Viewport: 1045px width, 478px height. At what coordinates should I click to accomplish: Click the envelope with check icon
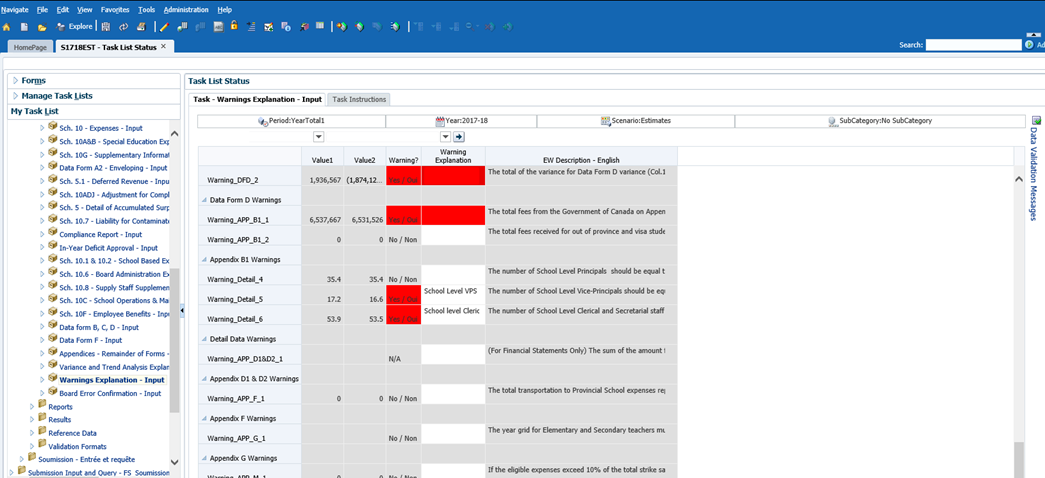[269, 27]
